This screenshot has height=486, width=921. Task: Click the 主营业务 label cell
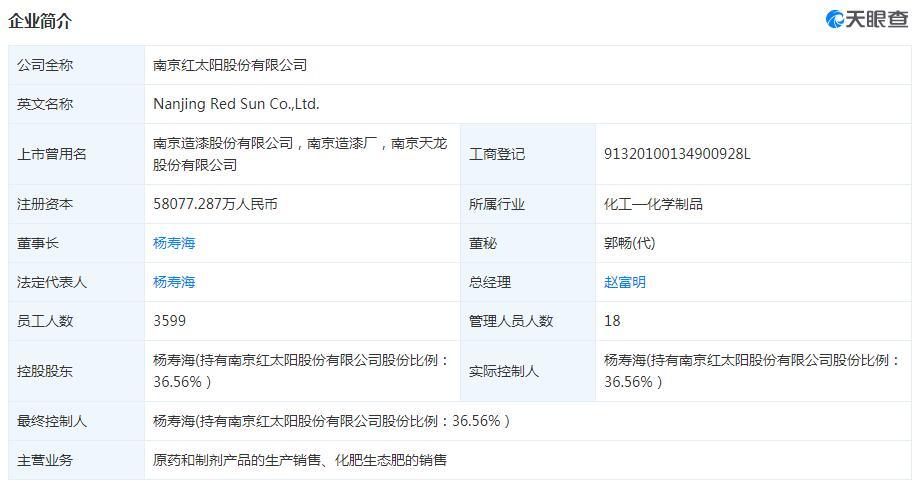[76, 460]
